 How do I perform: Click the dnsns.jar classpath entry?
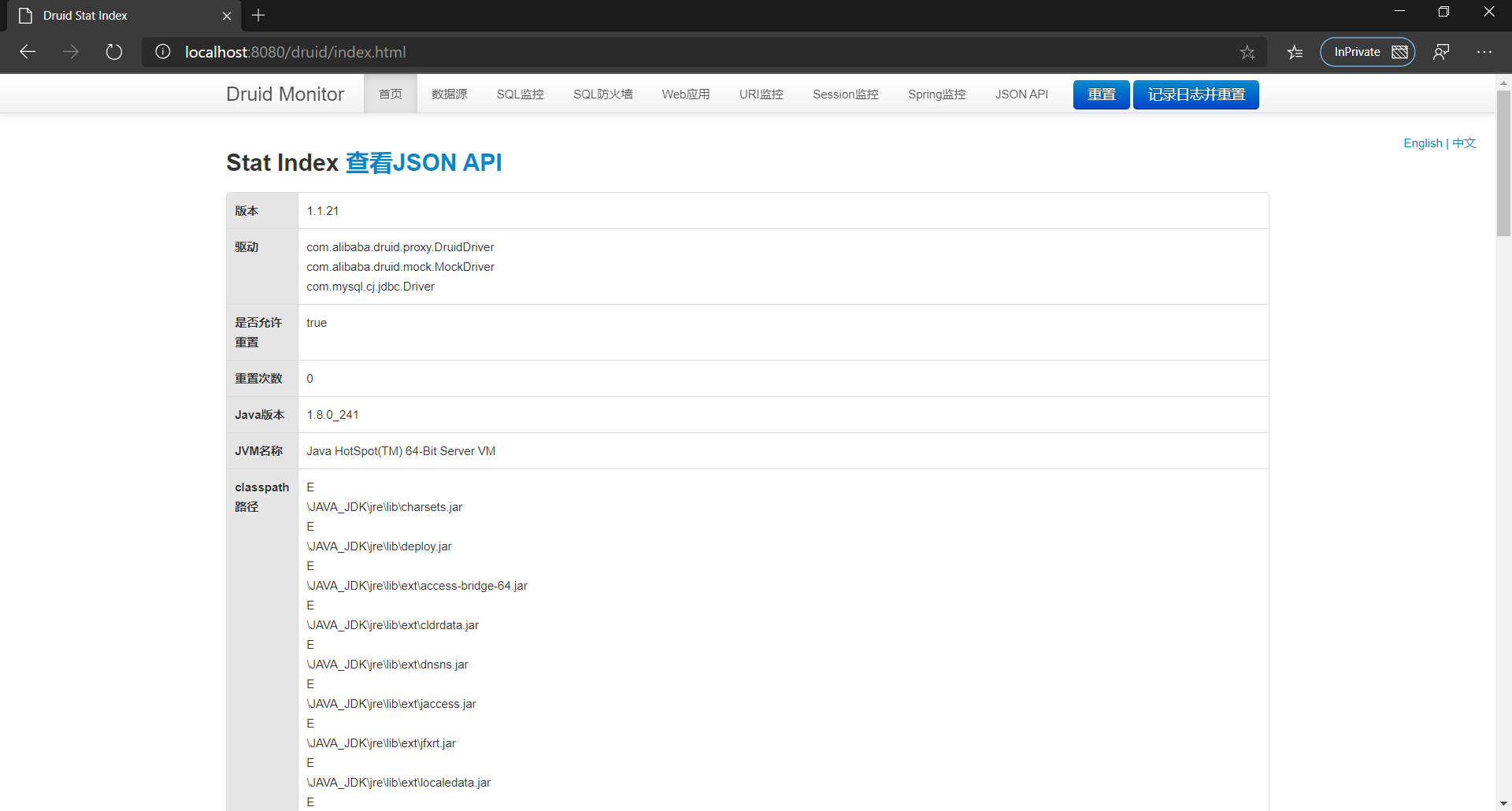tap(387, 665)
